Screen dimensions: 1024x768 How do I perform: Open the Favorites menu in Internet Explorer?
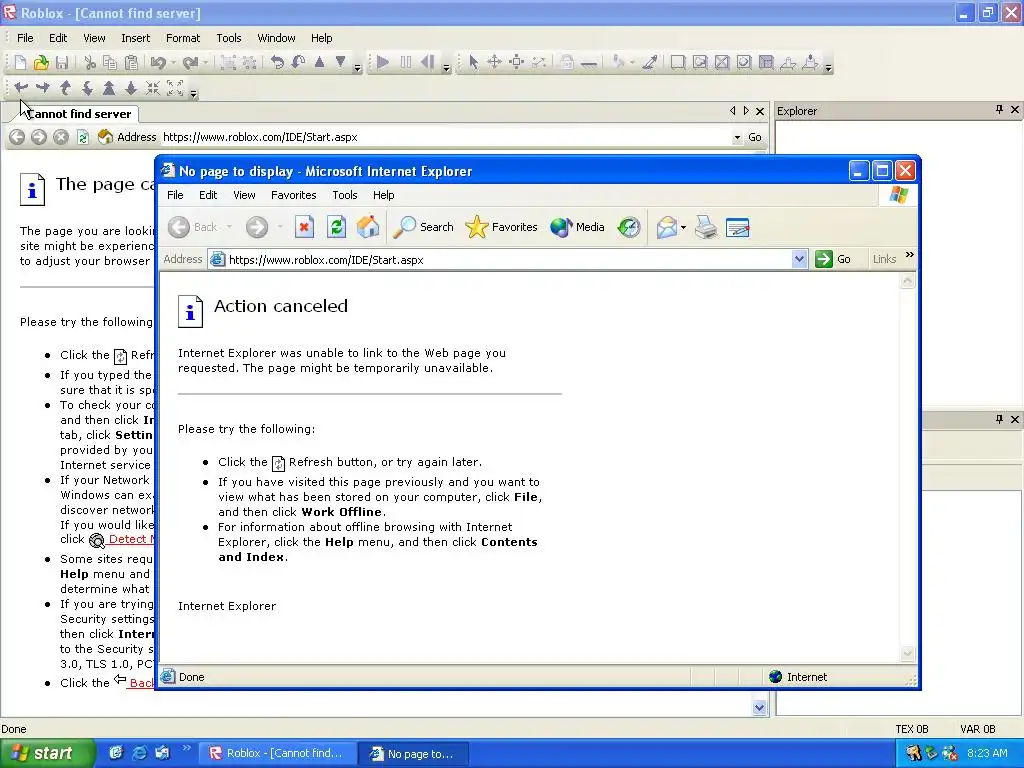[x=293, y=195]
